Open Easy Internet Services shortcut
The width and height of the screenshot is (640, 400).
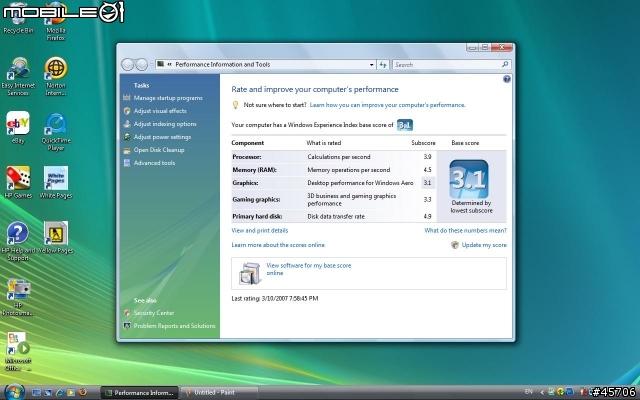point(18,77)
